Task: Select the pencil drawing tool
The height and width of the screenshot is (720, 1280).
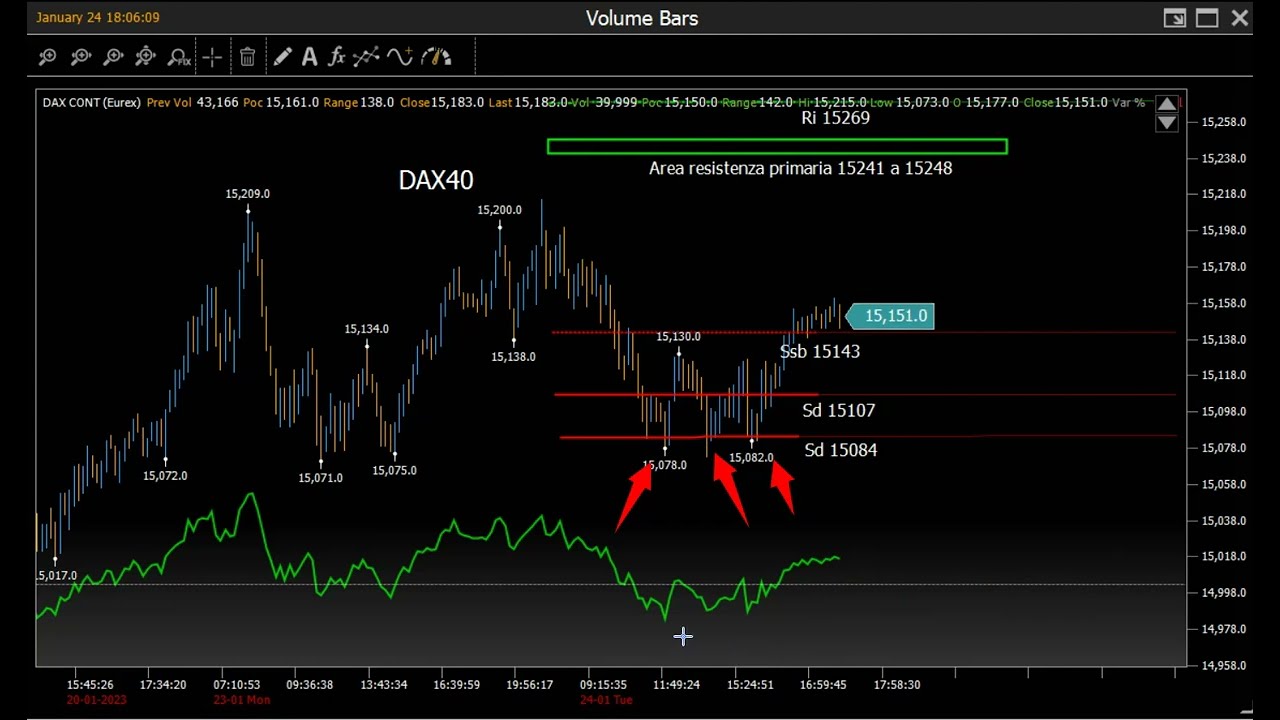Action: coord(282,57)
